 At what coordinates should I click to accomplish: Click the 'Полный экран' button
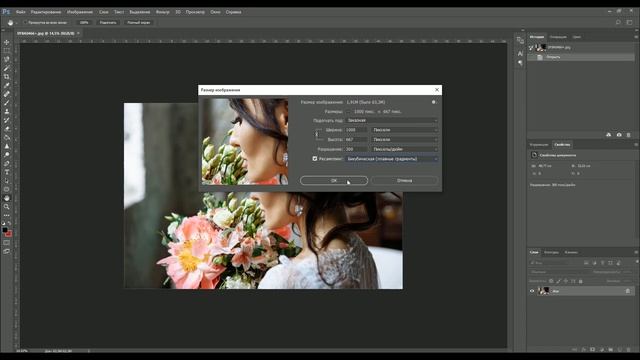coord(139,22)
